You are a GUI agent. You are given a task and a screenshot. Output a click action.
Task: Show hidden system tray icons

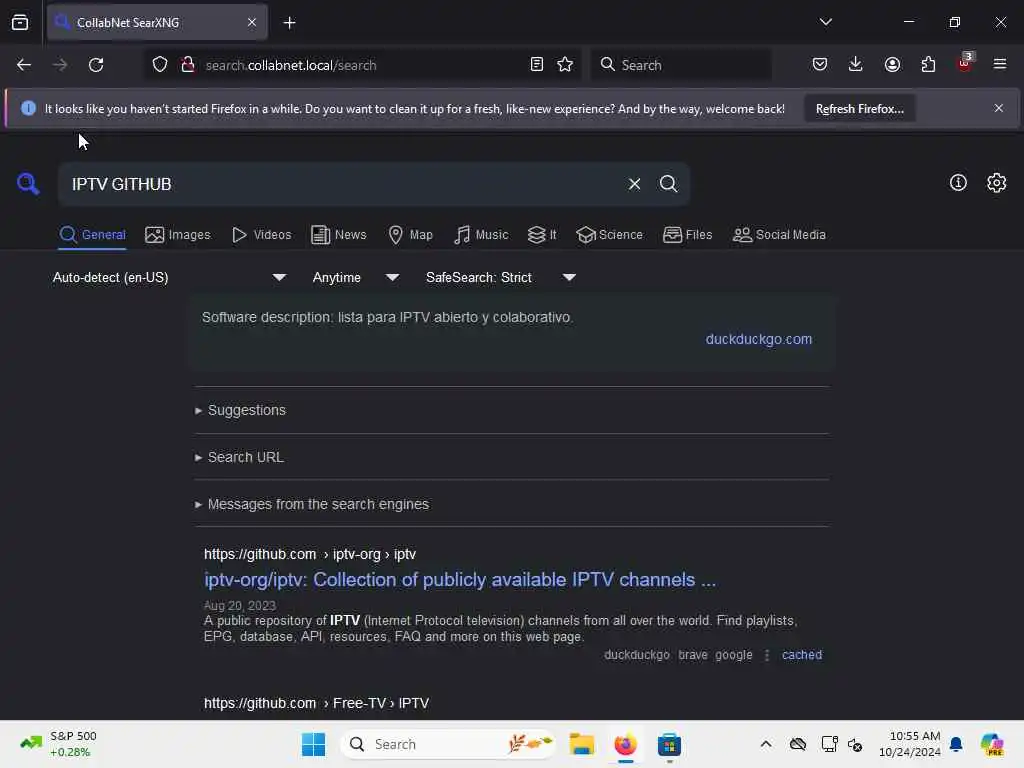pyautogui.click(x=766, y=744)
